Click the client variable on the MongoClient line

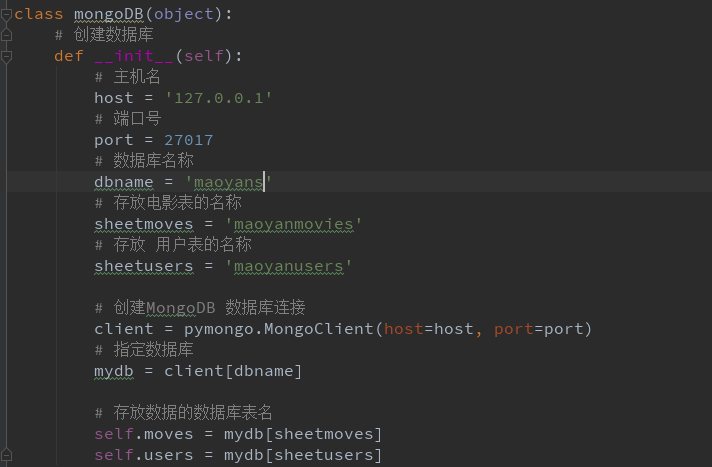click(x=124, y=329)
